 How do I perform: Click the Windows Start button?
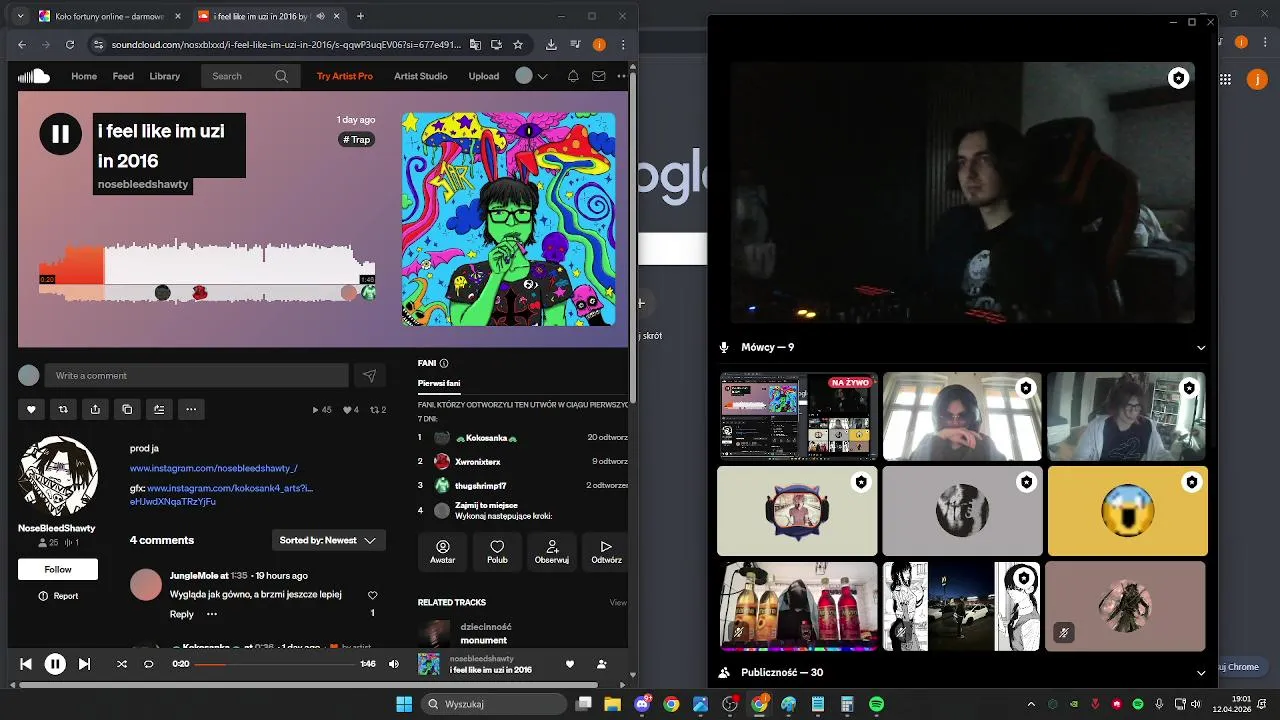pos(404,704)
